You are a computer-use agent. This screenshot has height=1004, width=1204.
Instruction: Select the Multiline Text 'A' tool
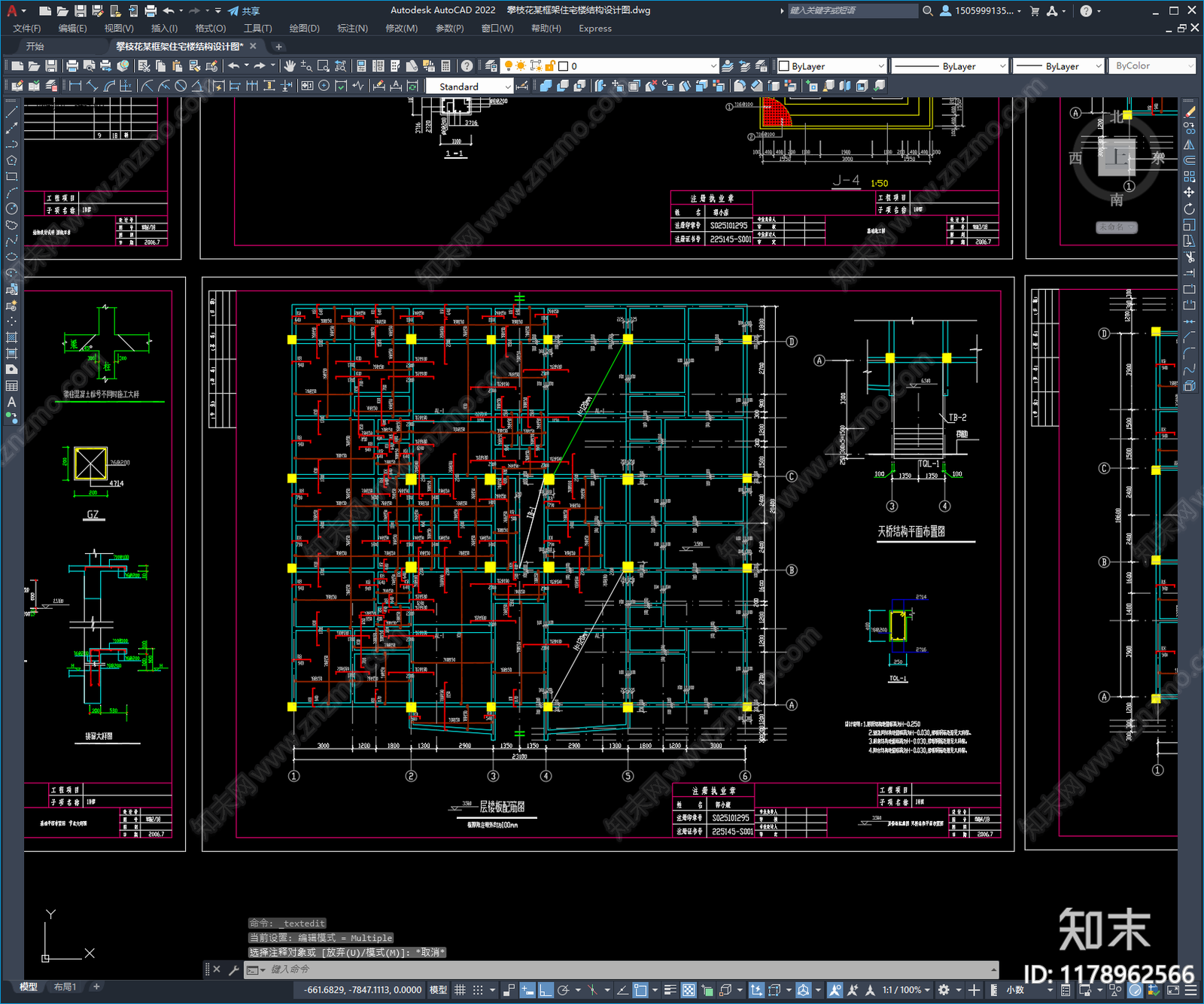(x=11, y=402)
